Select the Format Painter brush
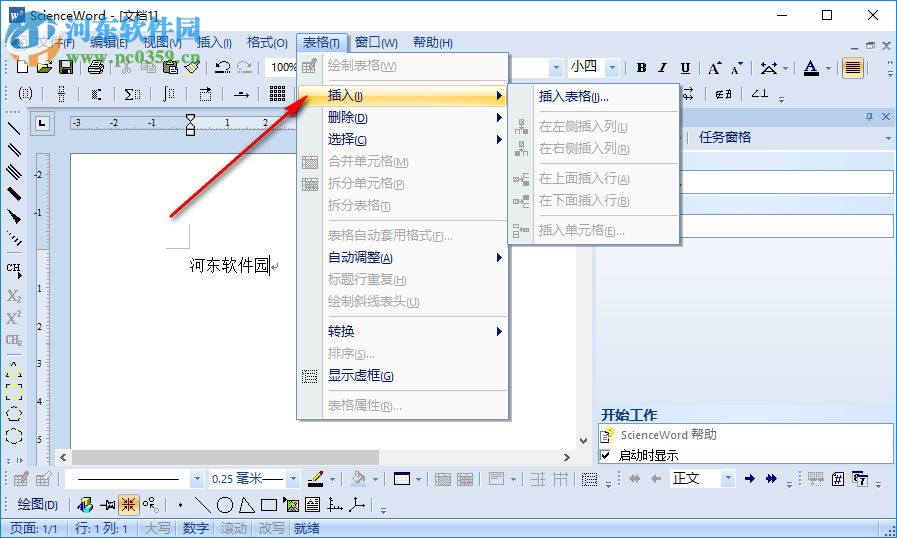Screen dimensions: 897x538 (x=192, y=67)
